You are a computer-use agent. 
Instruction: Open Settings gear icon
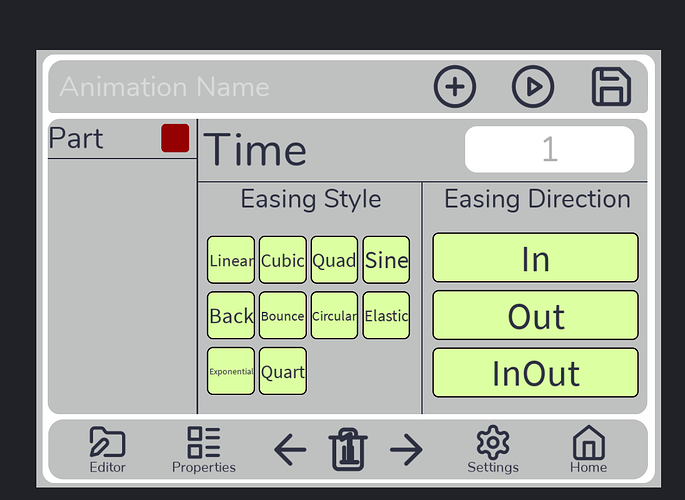click(x=493, y=449)
